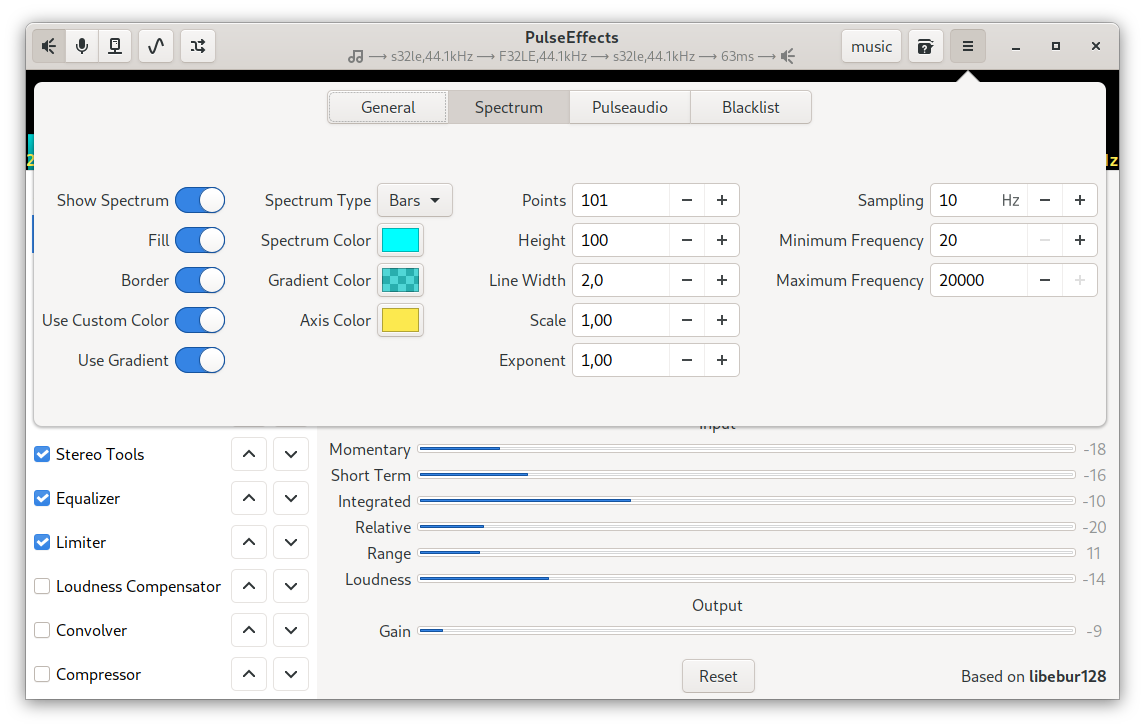Switch to the Blacklist tab

[751, 107]
